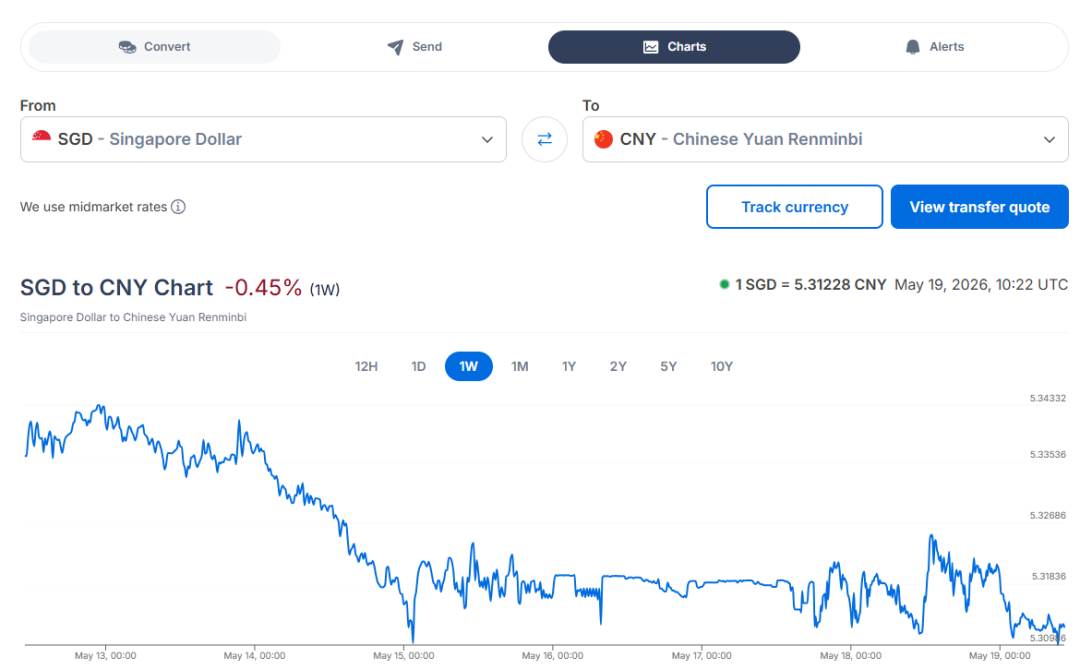The image size is (1080, 669).
Task: Choose the 10Y chart range
Action: click(721, 367)
